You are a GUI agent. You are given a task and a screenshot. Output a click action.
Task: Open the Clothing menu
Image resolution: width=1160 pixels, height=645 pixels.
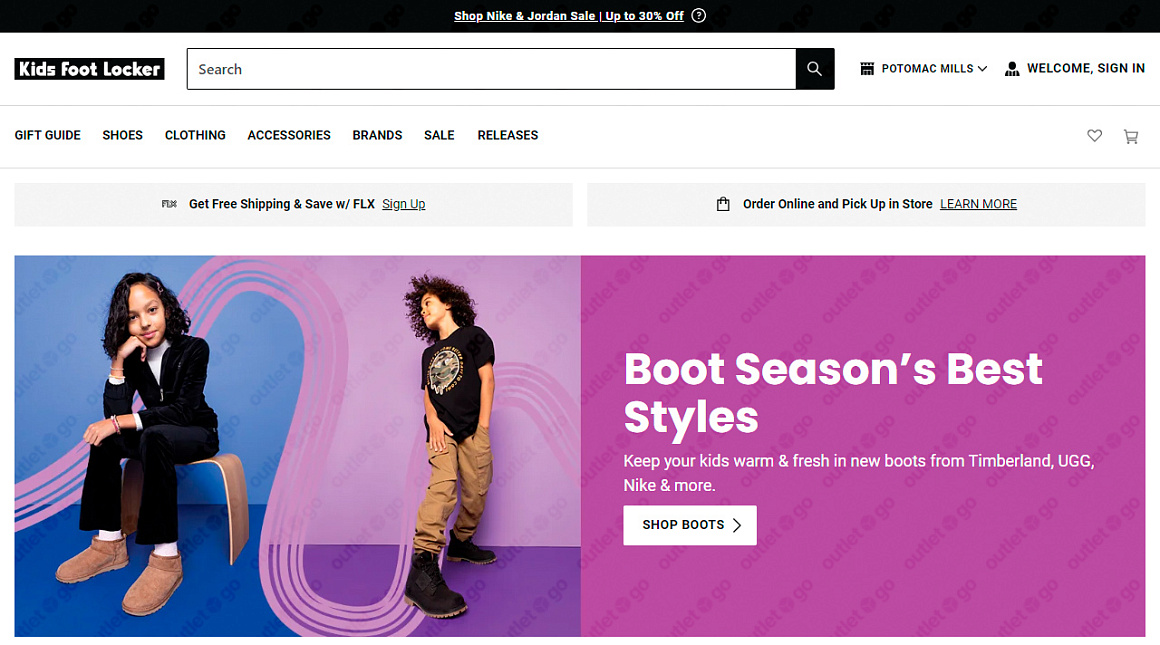195,135
